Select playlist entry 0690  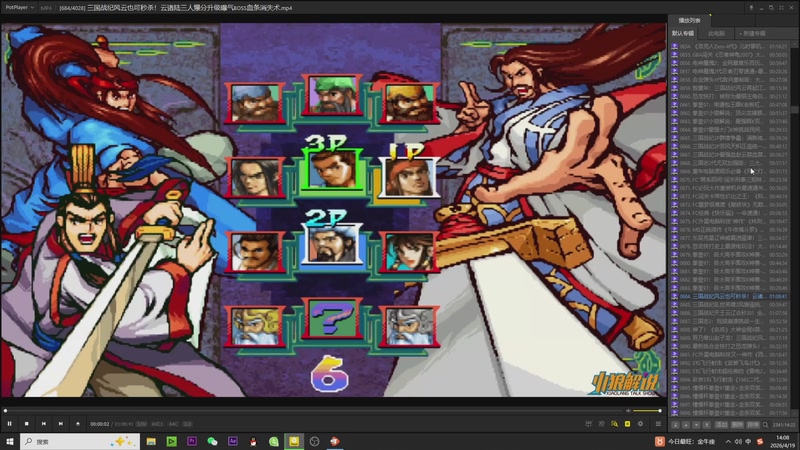(730, 346)
